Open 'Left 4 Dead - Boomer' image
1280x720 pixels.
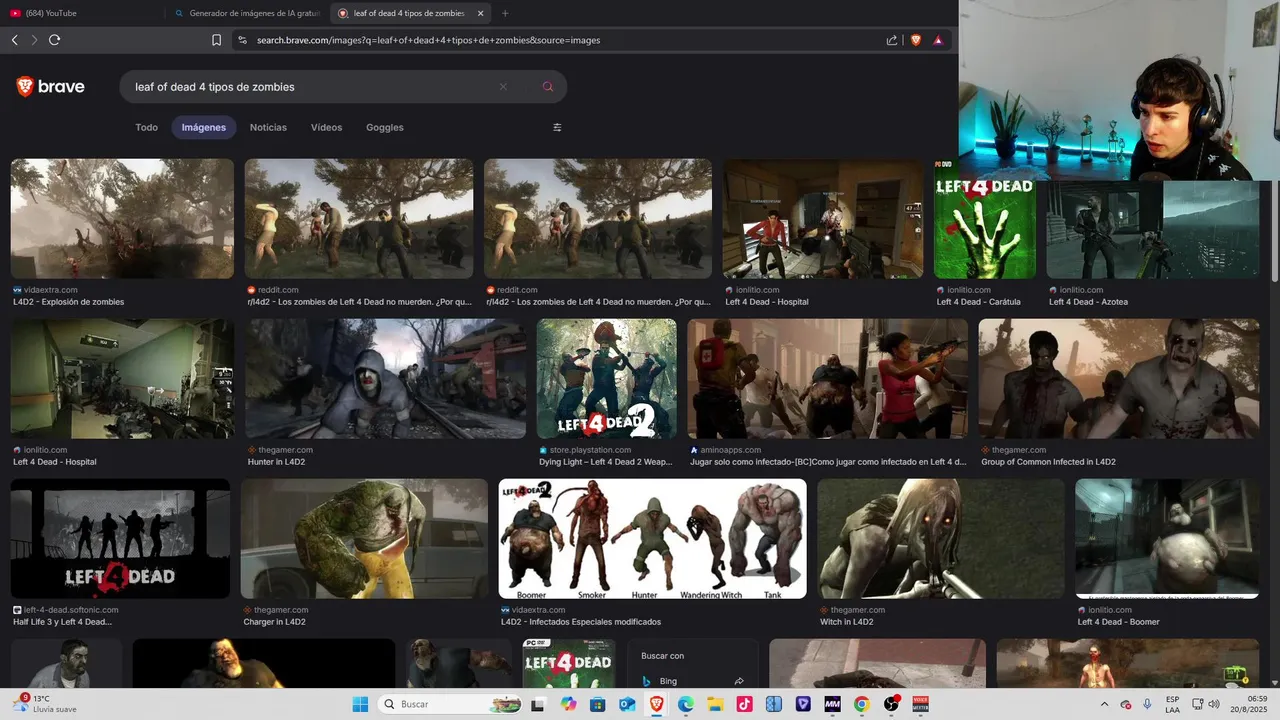pos(1167,538)
